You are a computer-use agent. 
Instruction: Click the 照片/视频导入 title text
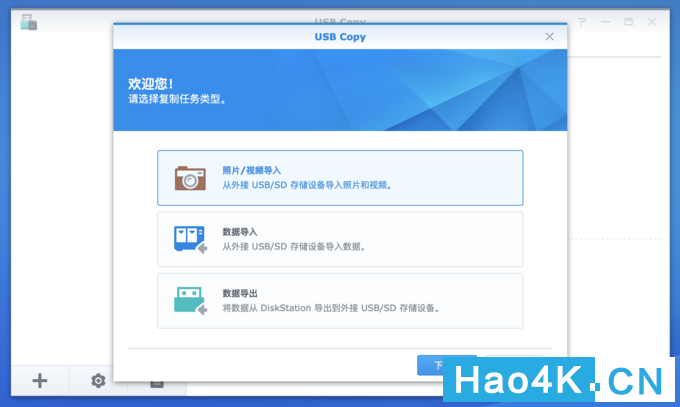(x=252, y=171)
